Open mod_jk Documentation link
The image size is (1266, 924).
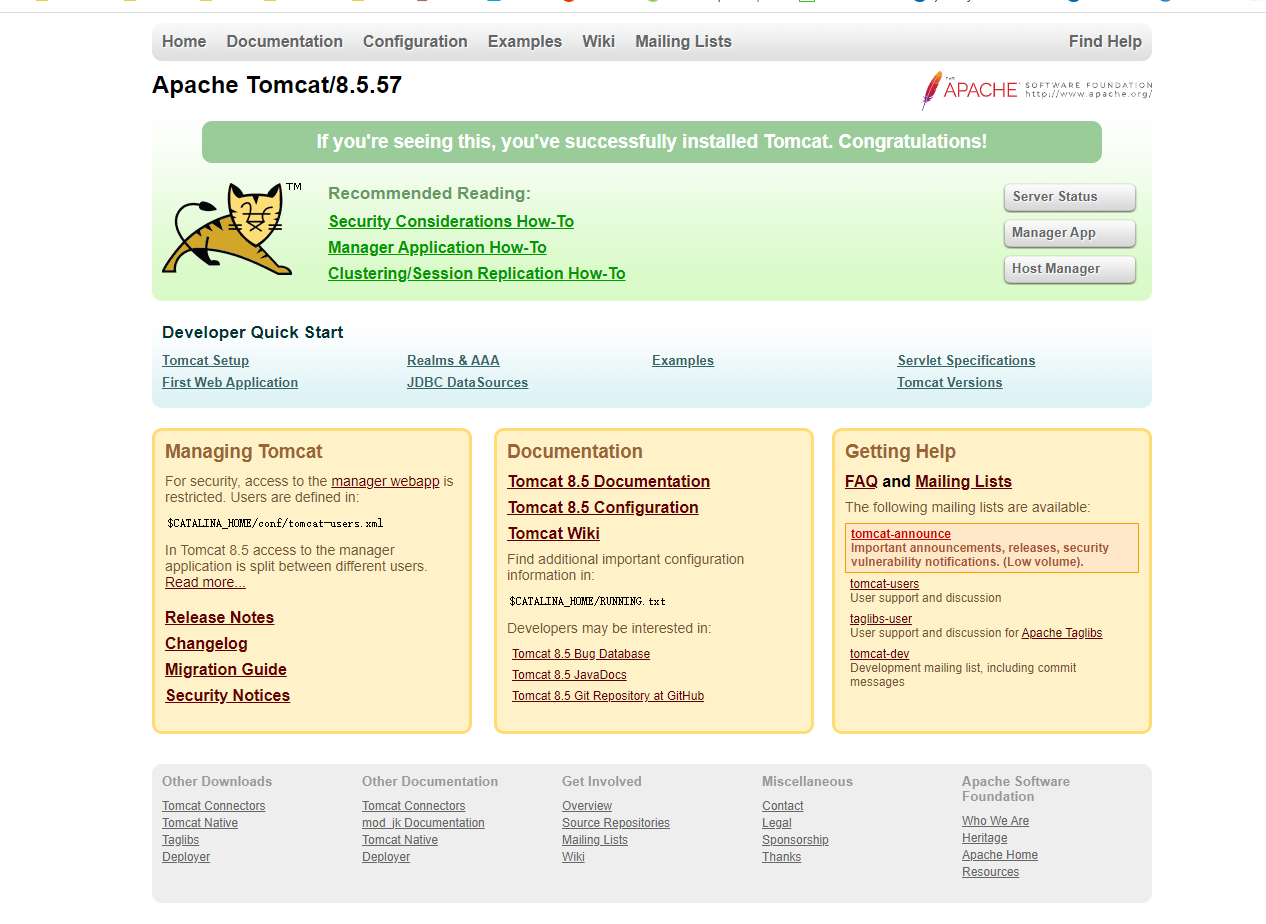(x=423, y=823)
